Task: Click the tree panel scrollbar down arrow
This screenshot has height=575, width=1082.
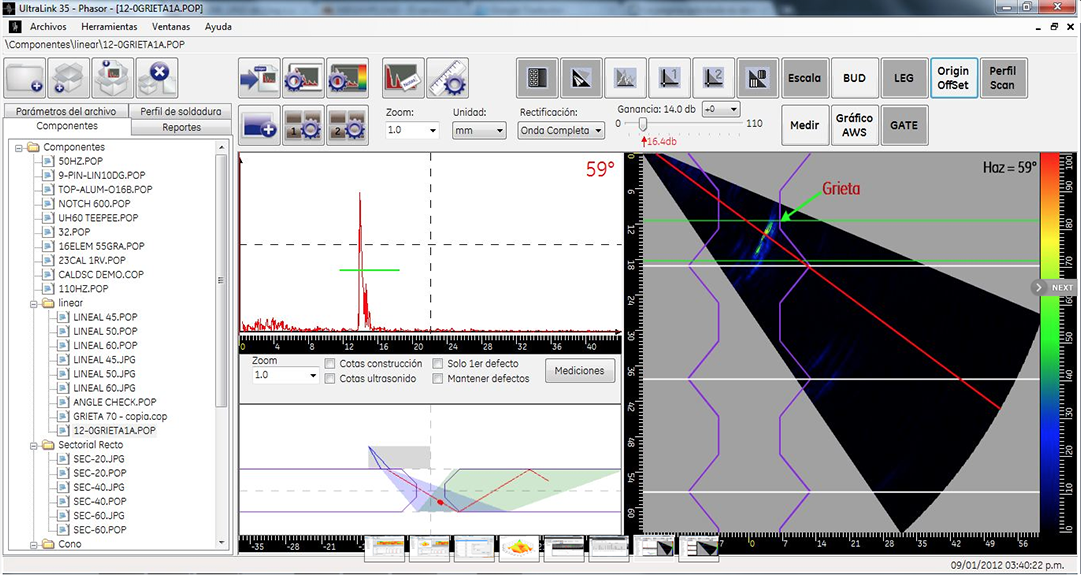Action: [222, 543]
